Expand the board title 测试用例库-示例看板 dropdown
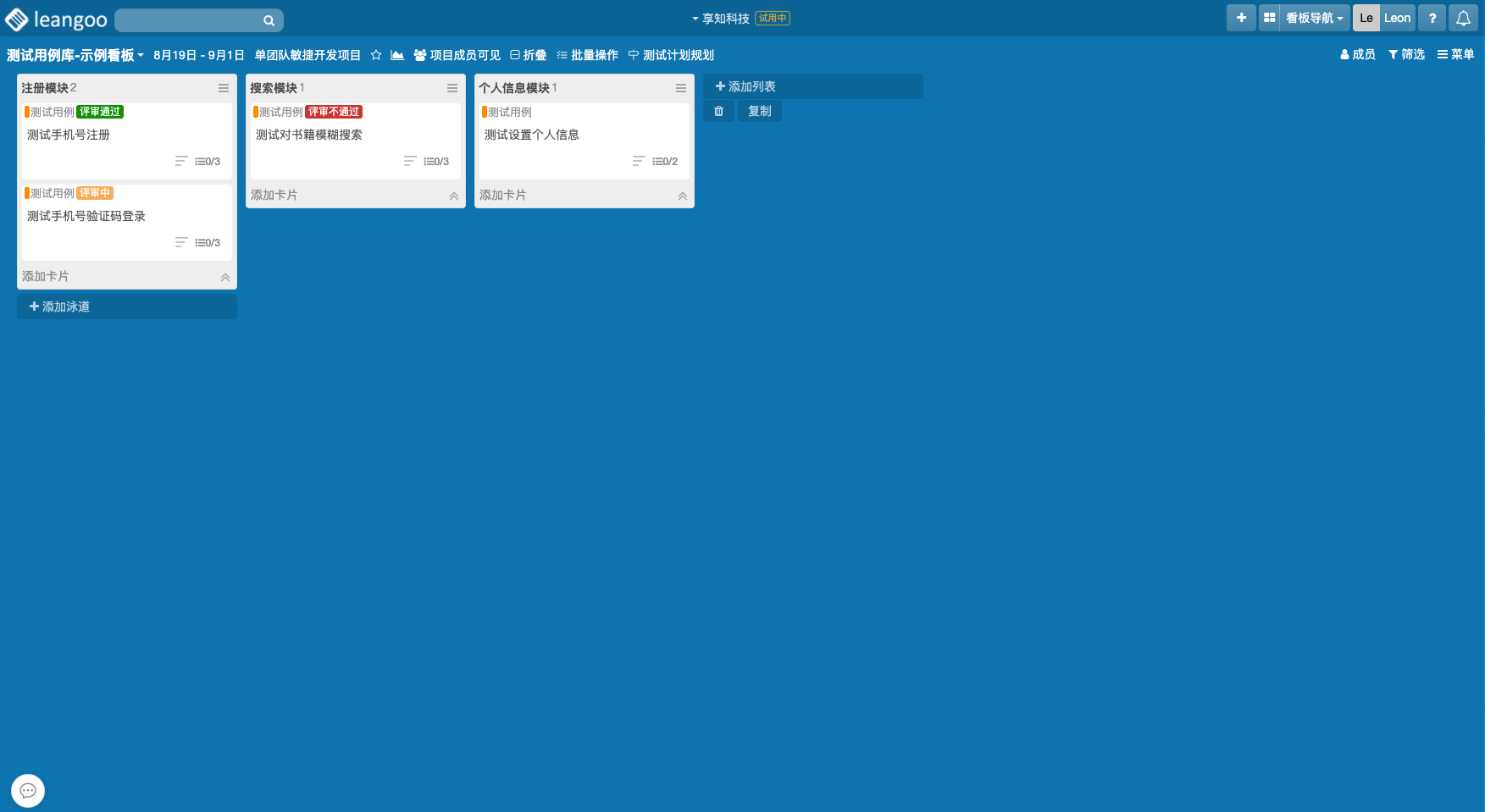Screen dimensions: 1485x812 pos(75,55)
